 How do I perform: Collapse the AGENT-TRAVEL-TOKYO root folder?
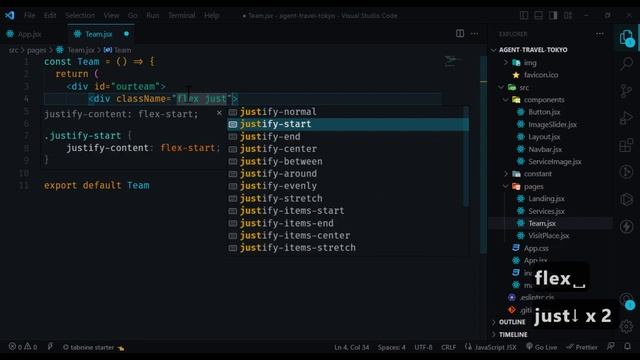533,50
